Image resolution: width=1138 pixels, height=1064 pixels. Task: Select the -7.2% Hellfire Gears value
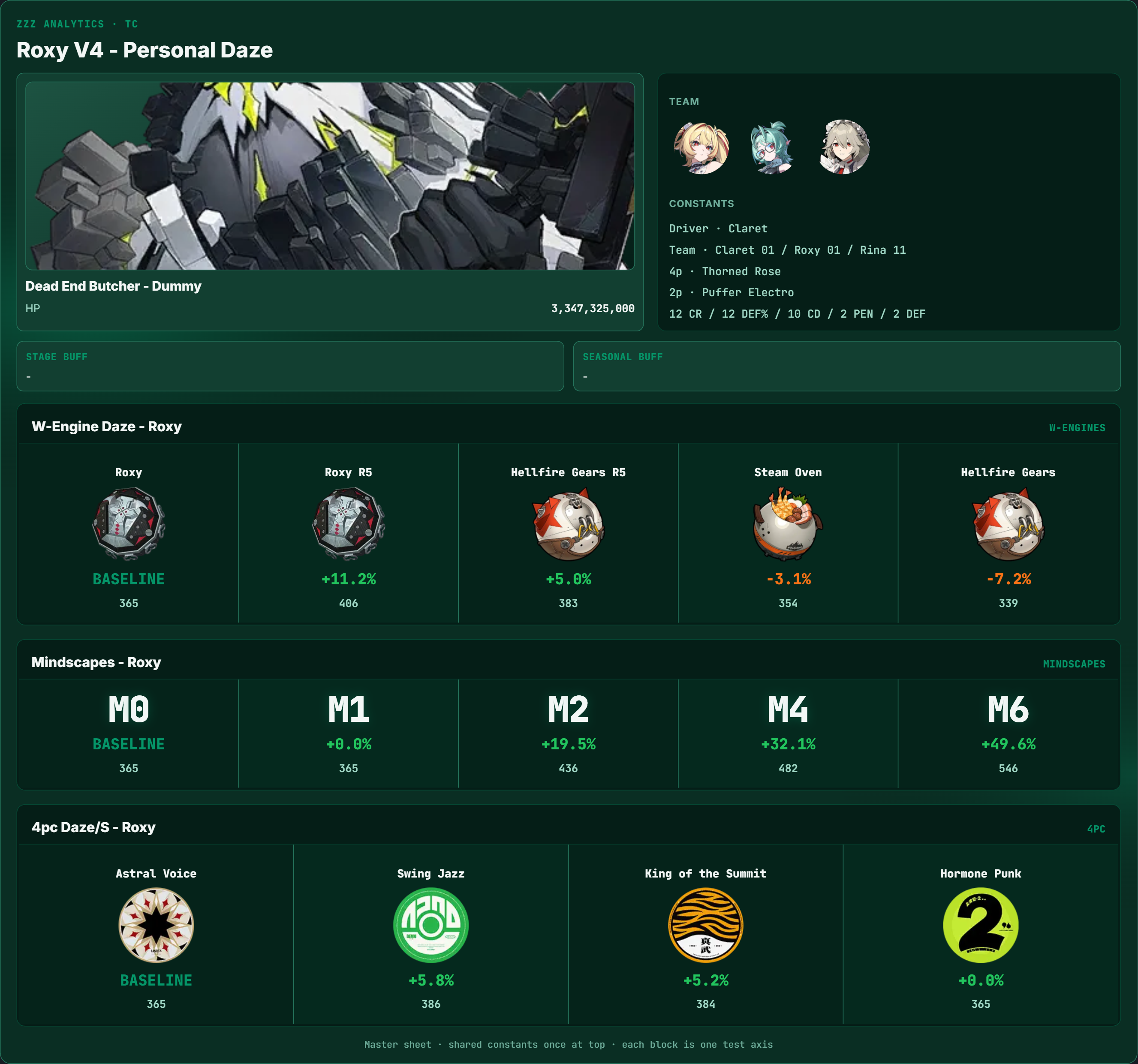[x=1008, y=579]
